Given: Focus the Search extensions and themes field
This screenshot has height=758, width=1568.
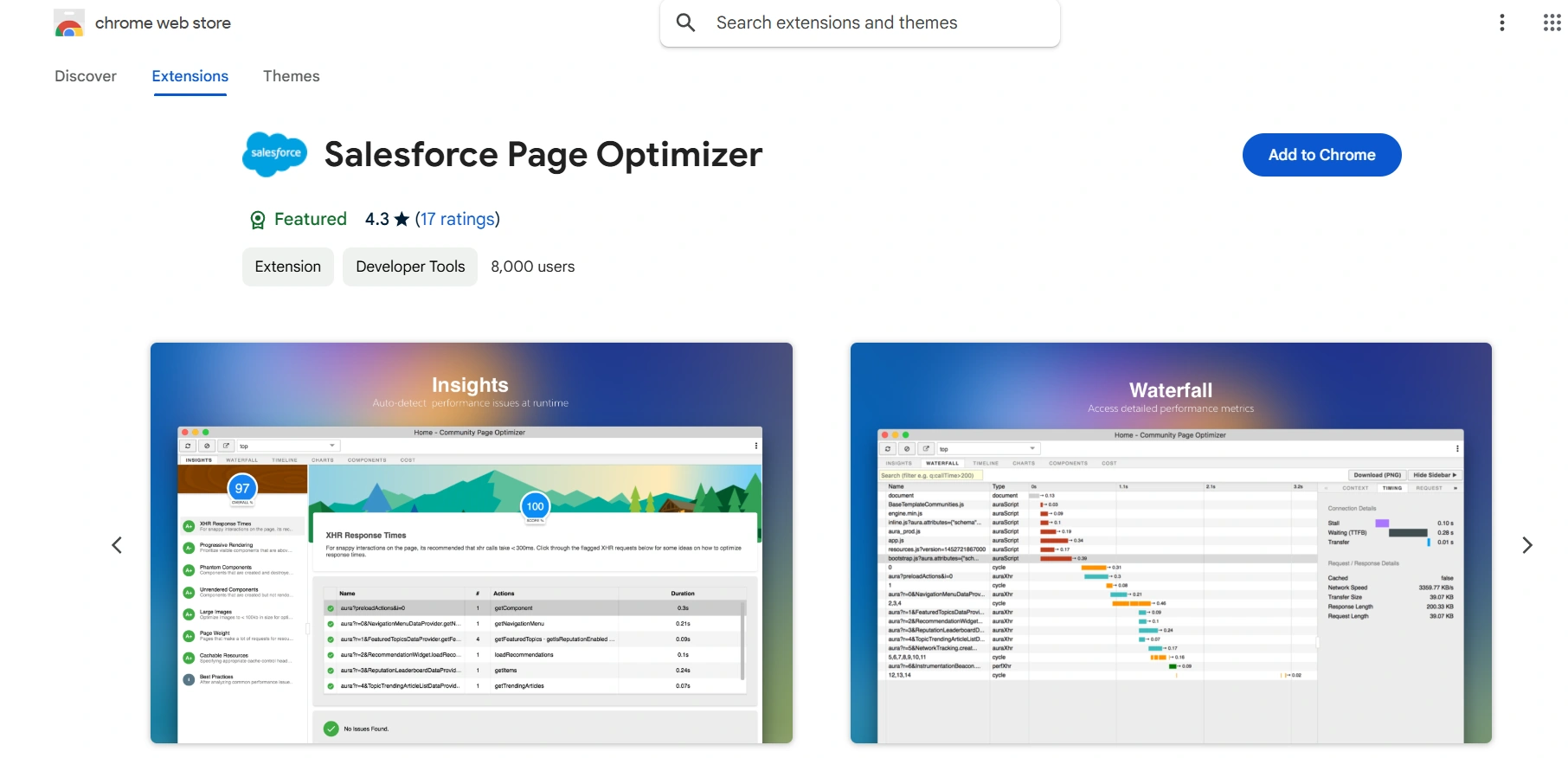Looking at the screenshot, I should [859, 22].
